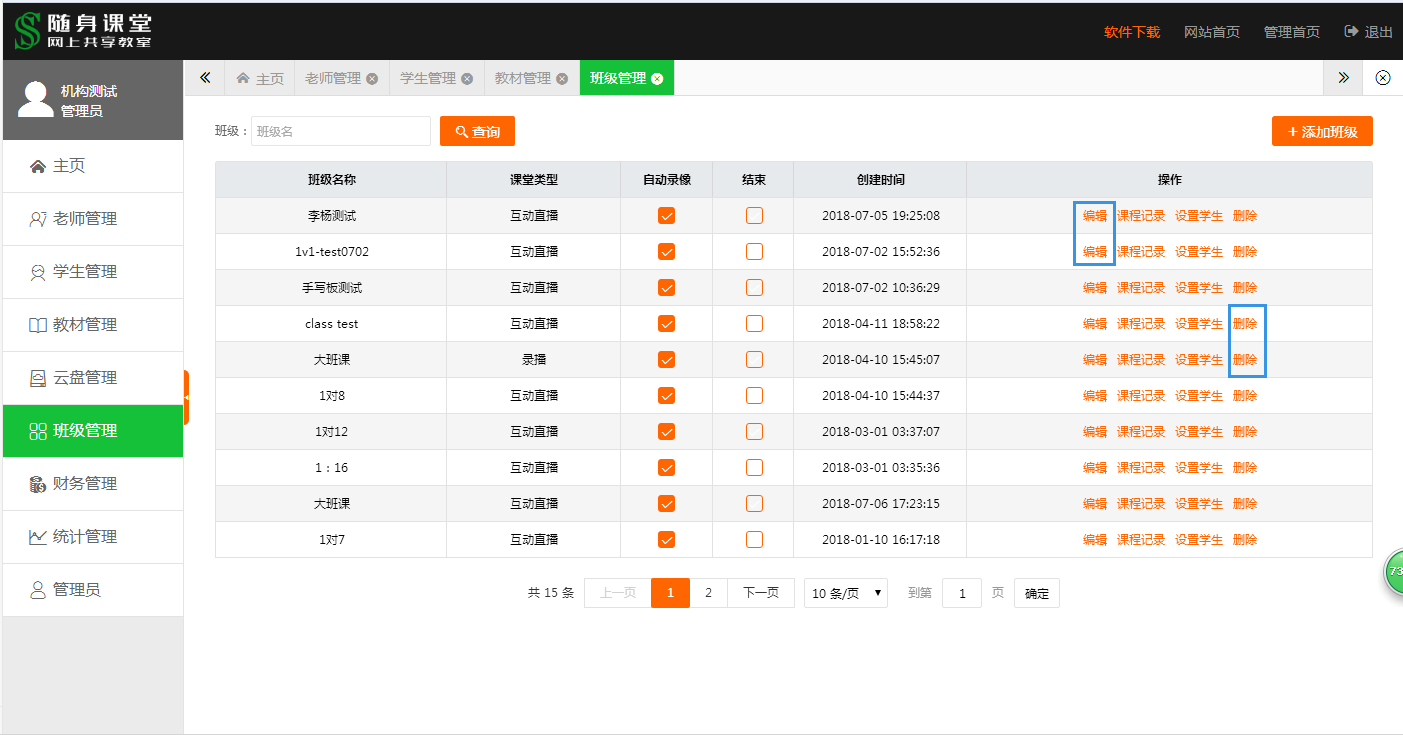Click the 云盘管理 cloud disk icon
This screenshot has width=1403, height=735.
[x=38, y=378]
